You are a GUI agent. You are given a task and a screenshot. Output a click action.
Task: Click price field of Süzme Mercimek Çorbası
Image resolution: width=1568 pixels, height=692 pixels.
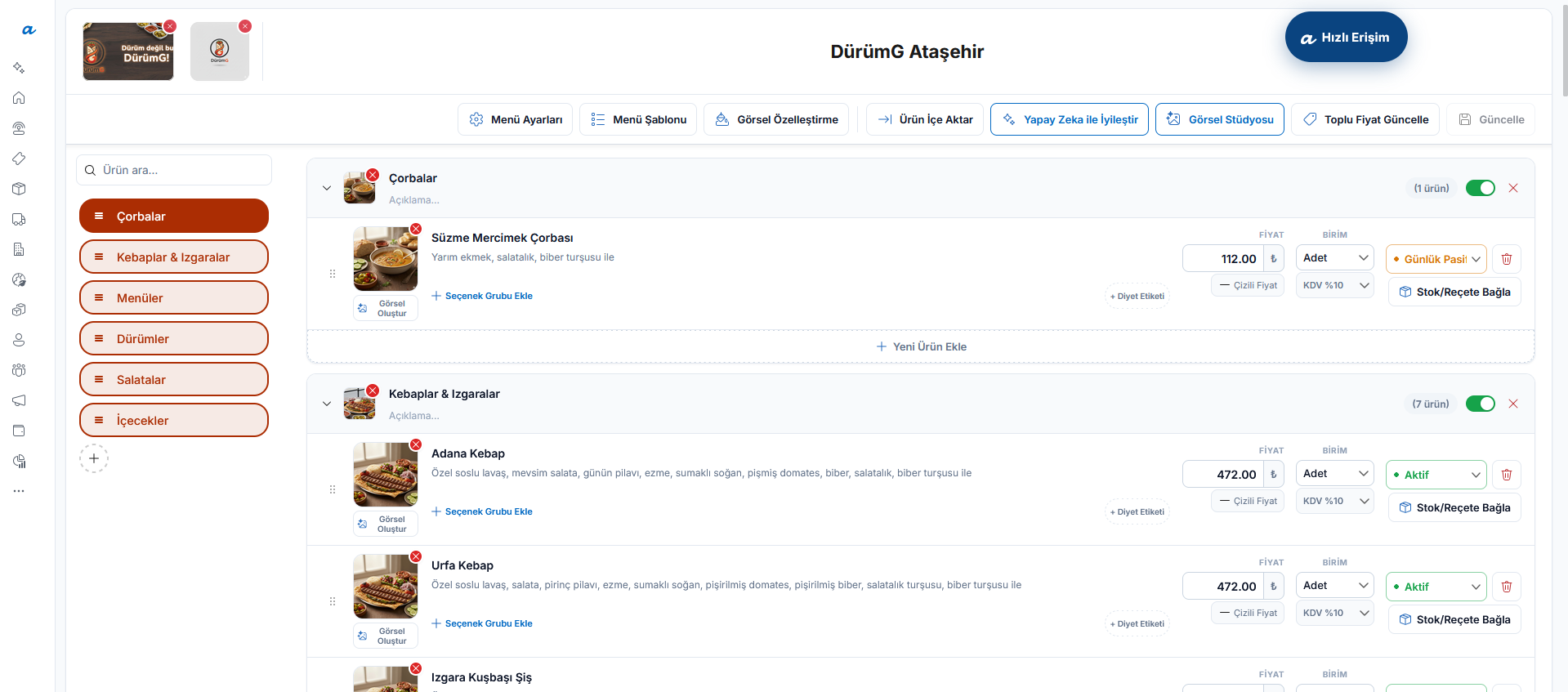[1223, 259]
